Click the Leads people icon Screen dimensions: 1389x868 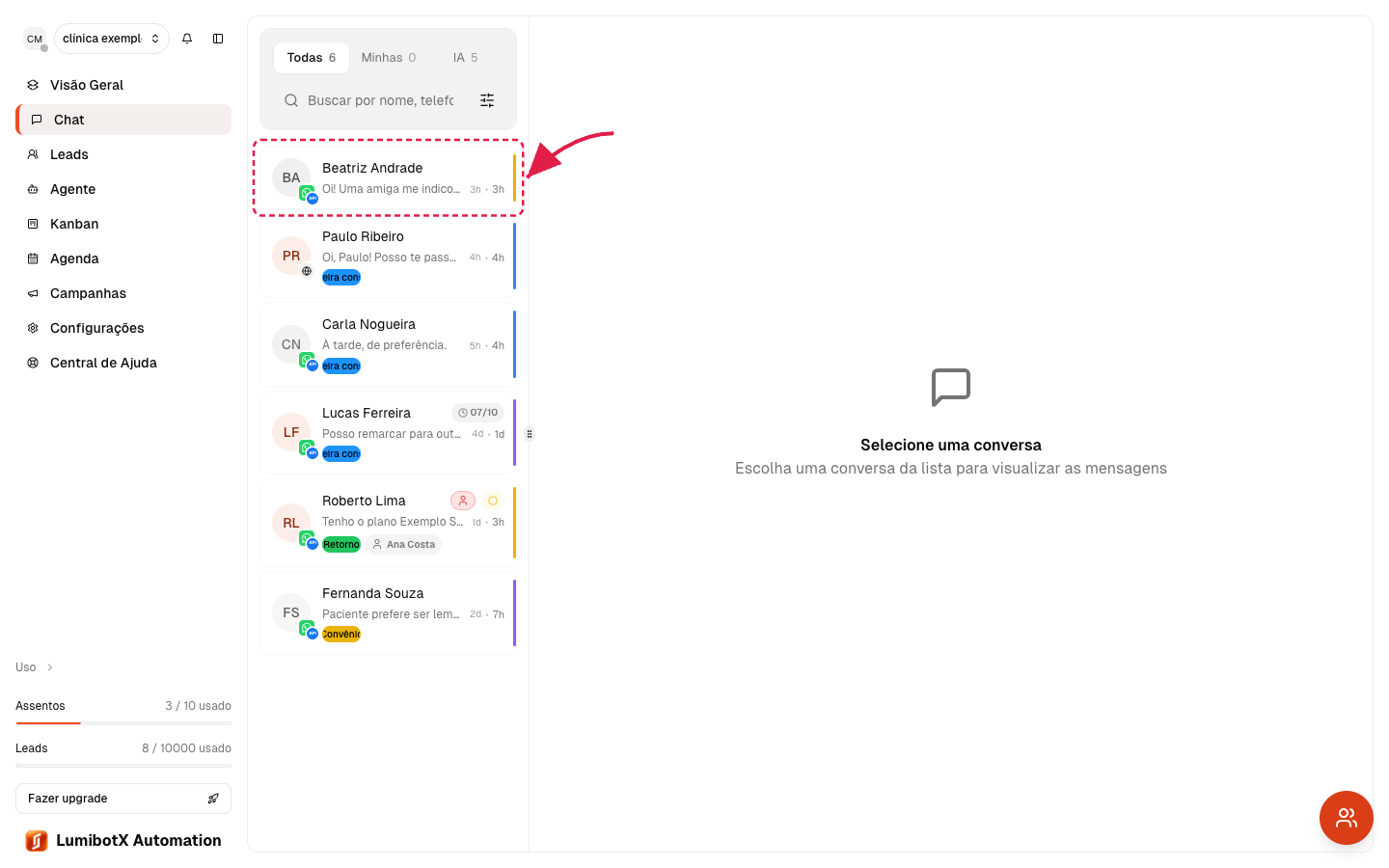(33, 154)
